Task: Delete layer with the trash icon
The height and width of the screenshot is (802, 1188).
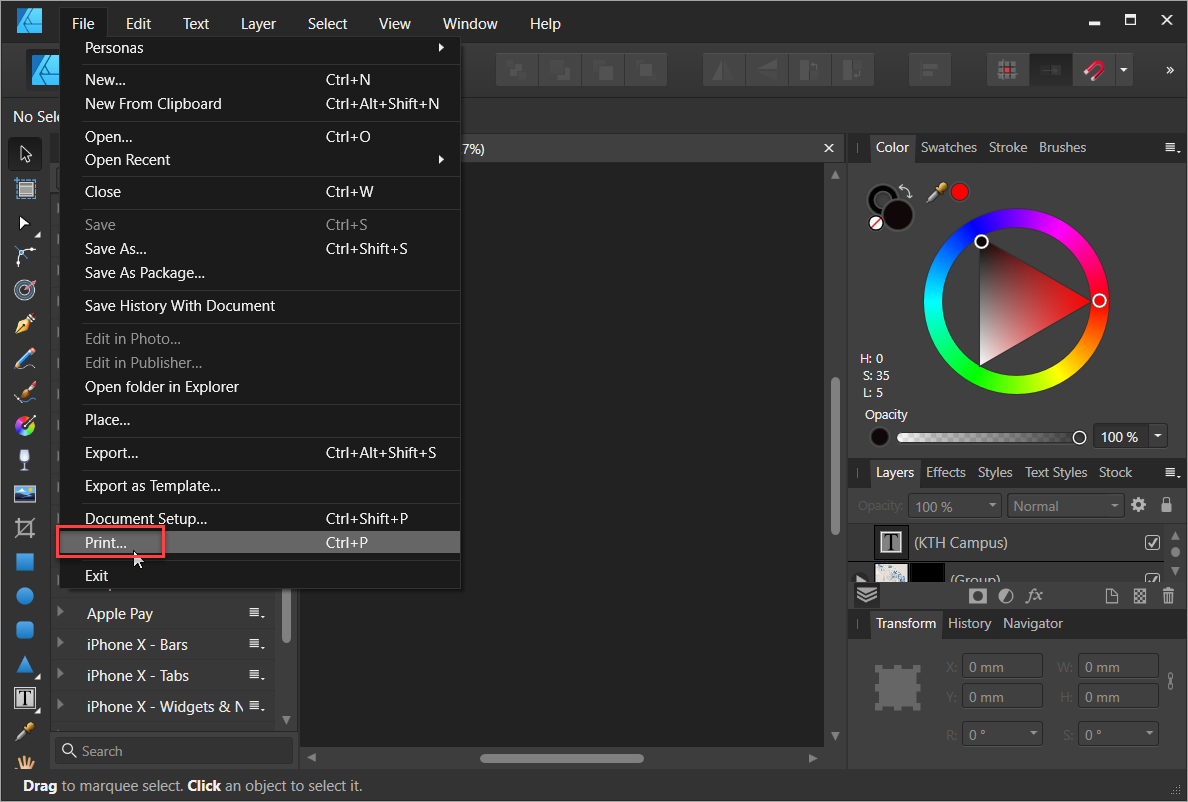Action: pyautogui.click(x=1168, y=596)
